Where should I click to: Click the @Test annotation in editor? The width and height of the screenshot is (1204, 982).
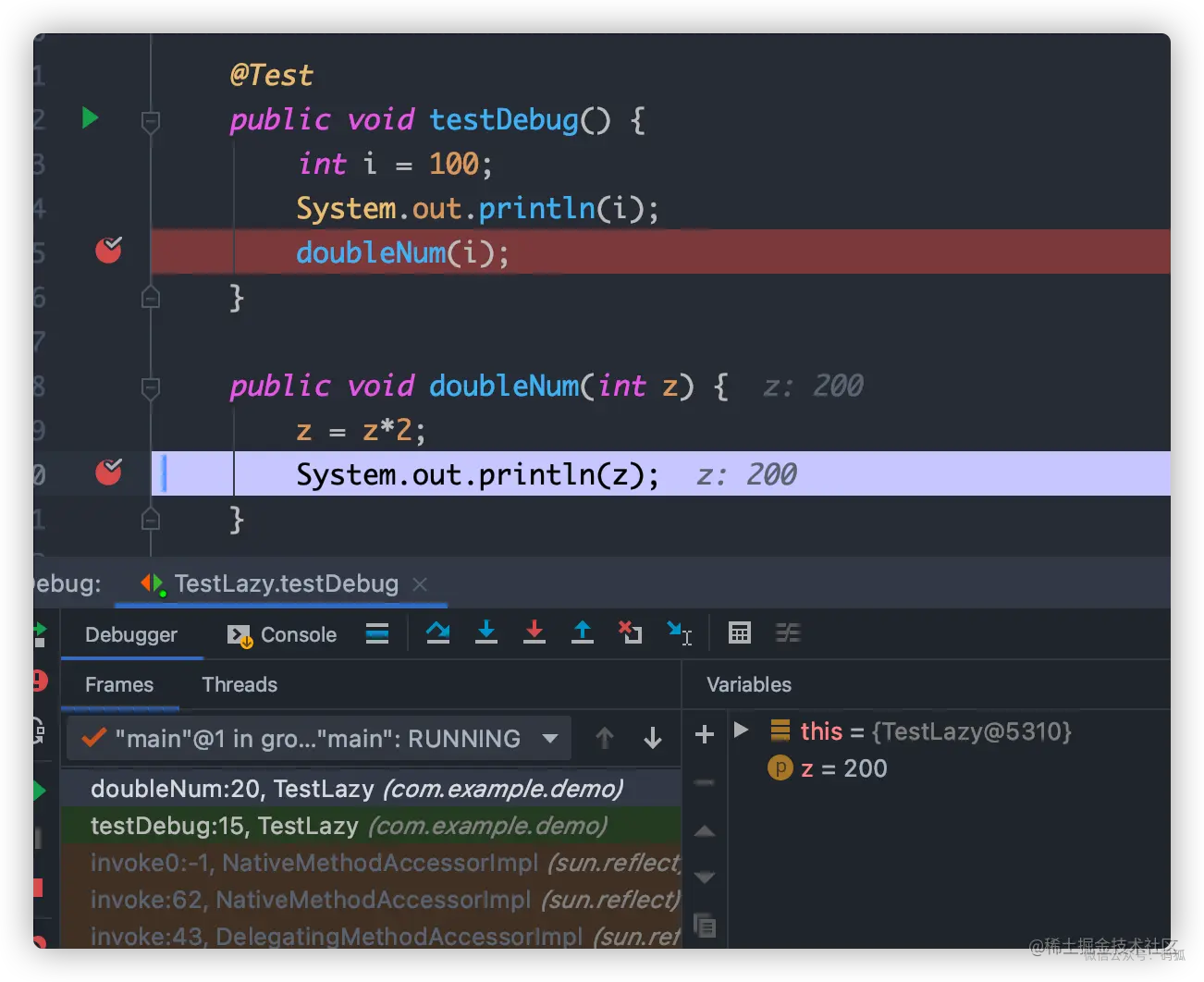click(x=271, y=75)
